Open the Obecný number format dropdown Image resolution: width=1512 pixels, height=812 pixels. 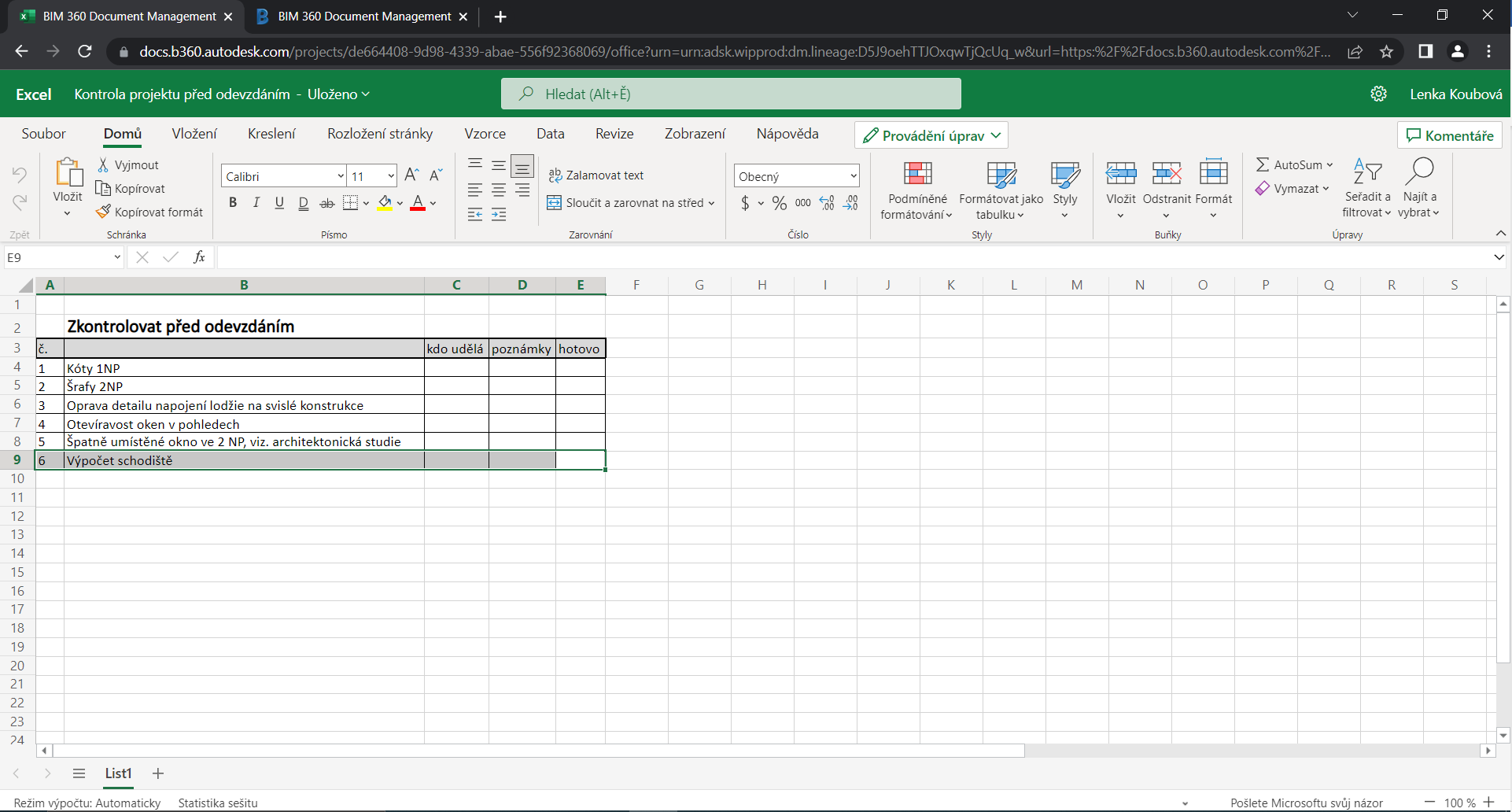click(853, 176)
